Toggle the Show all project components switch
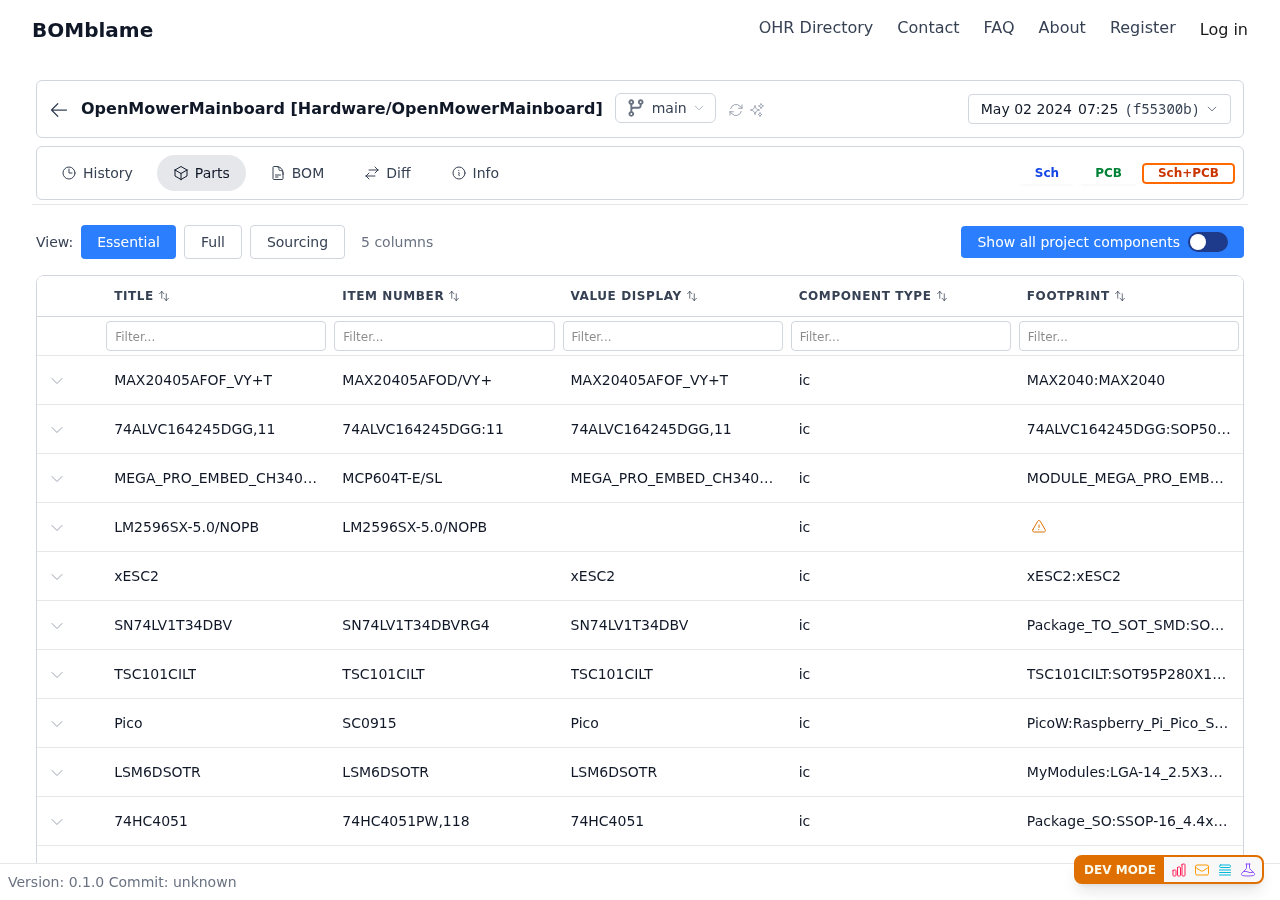 1207,242
